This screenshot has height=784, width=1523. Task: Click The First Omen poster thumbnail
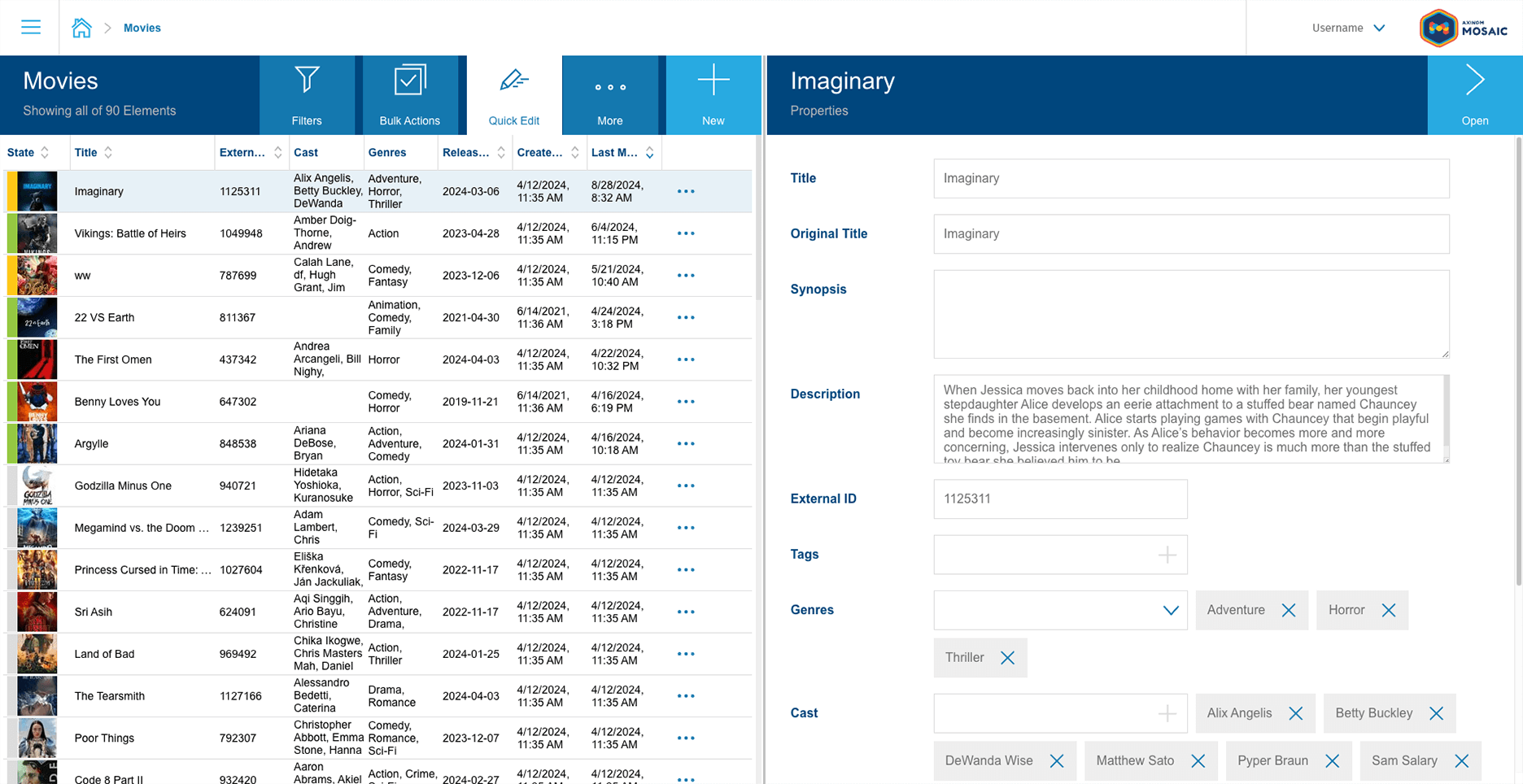coord(37,359)
